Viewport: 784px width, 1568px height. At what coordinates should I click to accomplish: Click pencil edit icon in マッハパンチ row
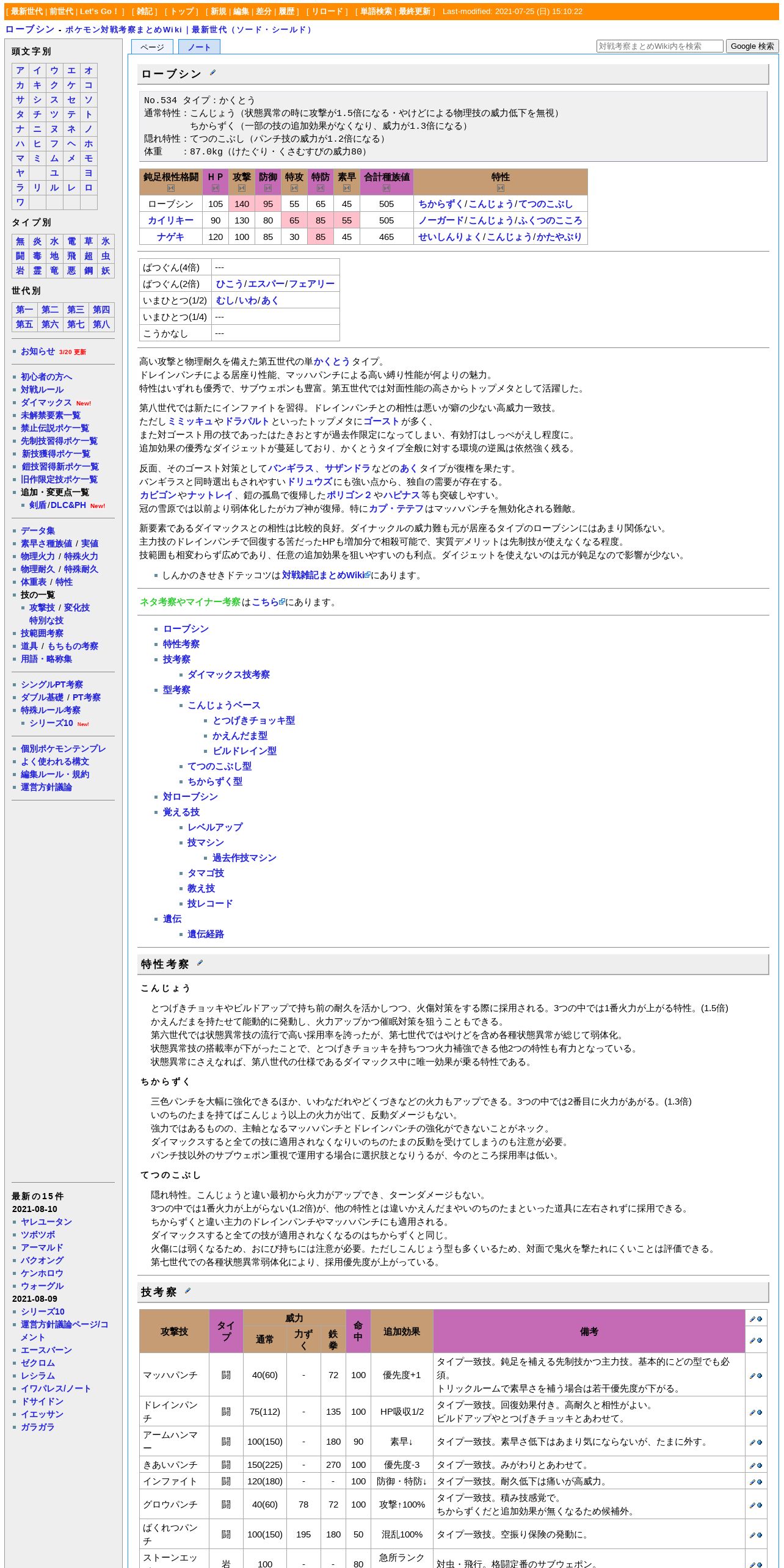click(x=753, y=1376)
